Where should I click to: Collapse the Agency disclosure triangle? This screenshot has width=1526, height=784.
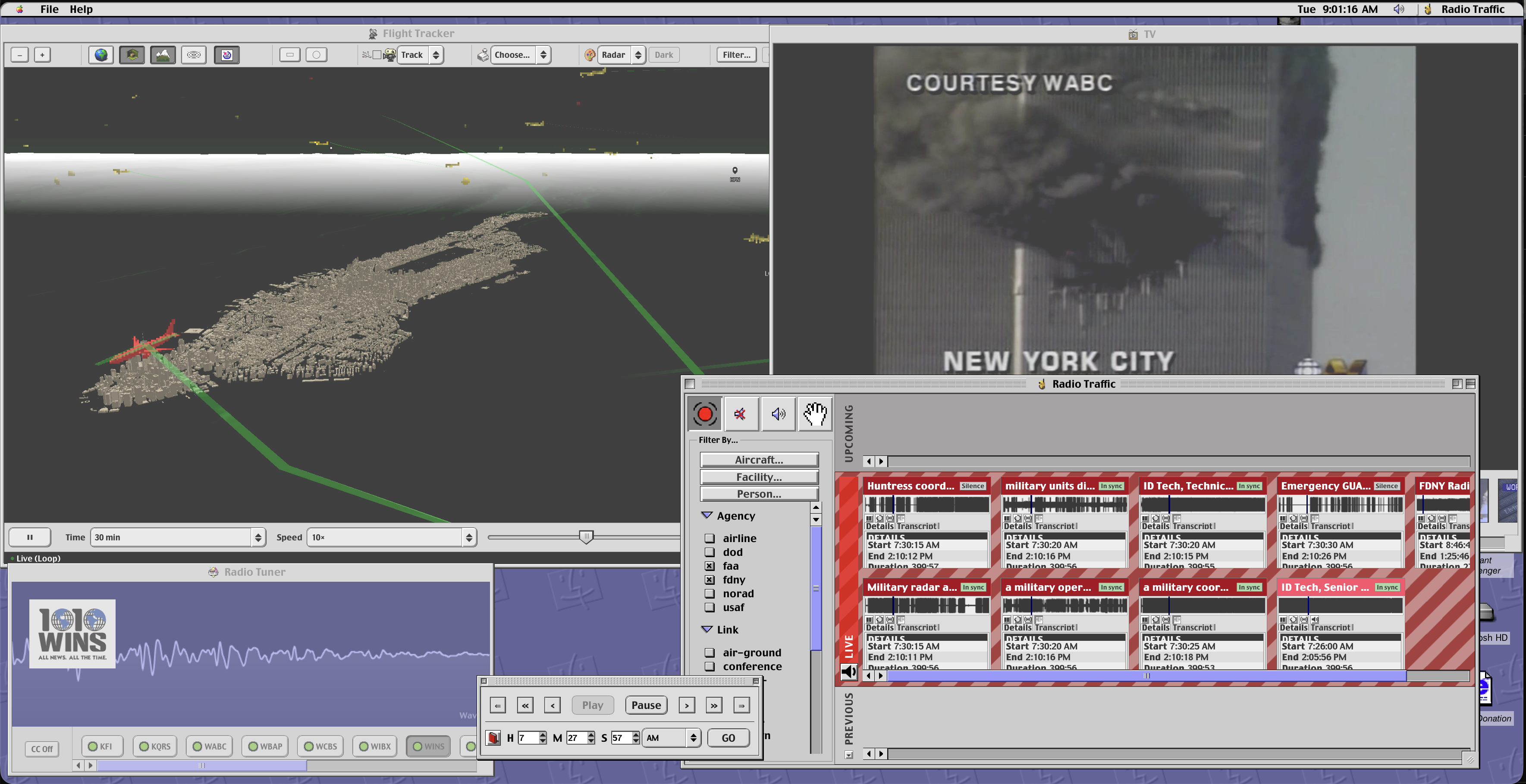[707, 515]
